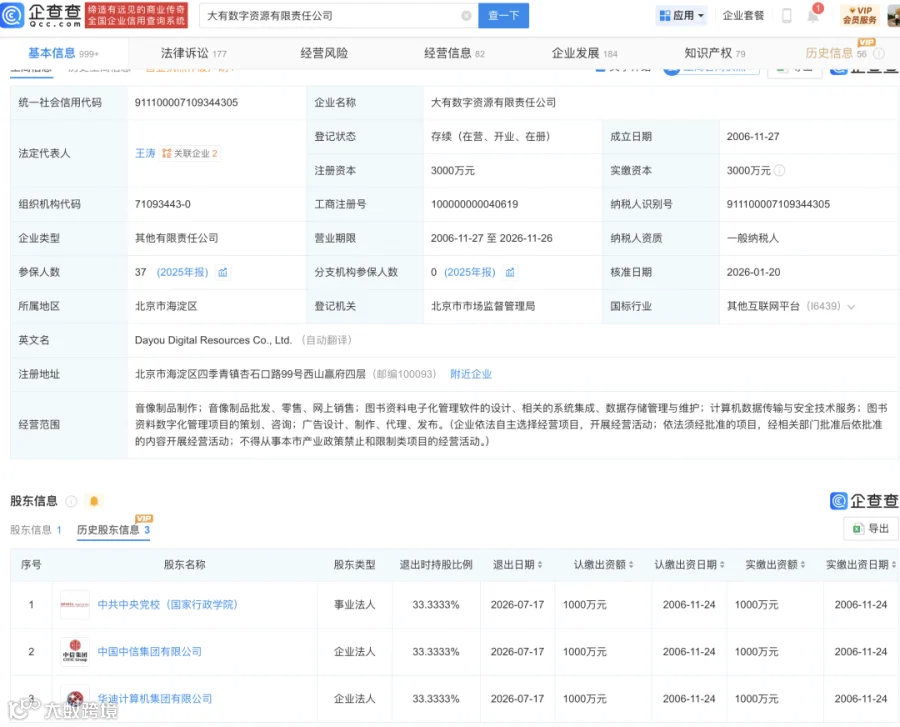Open 分支机构 (2025年报) link
Screen dimensions: 900x727
click(x=470, y=272)
